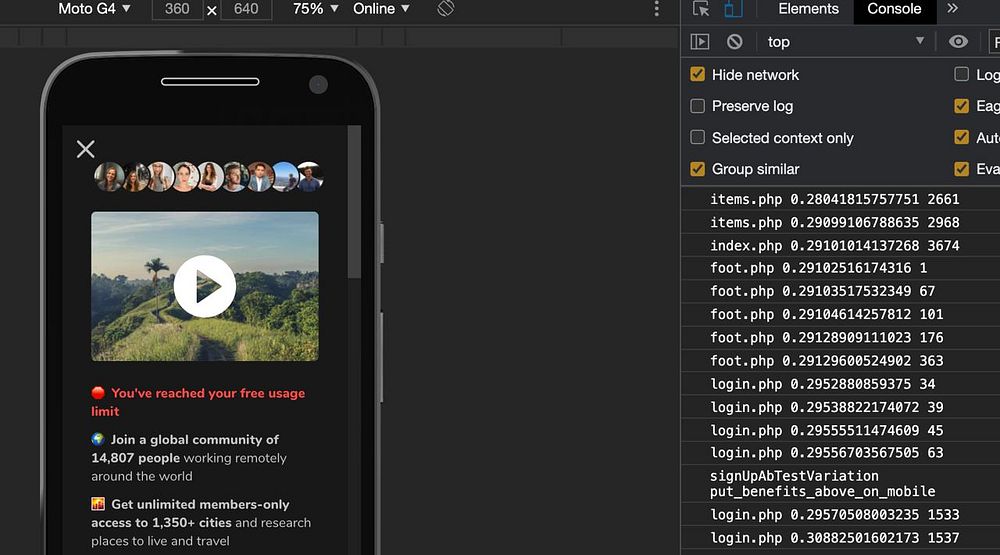The image size is (1000, 555).
Task: Activate the inspect element picker icon
Action: click(x=701, y=9)
